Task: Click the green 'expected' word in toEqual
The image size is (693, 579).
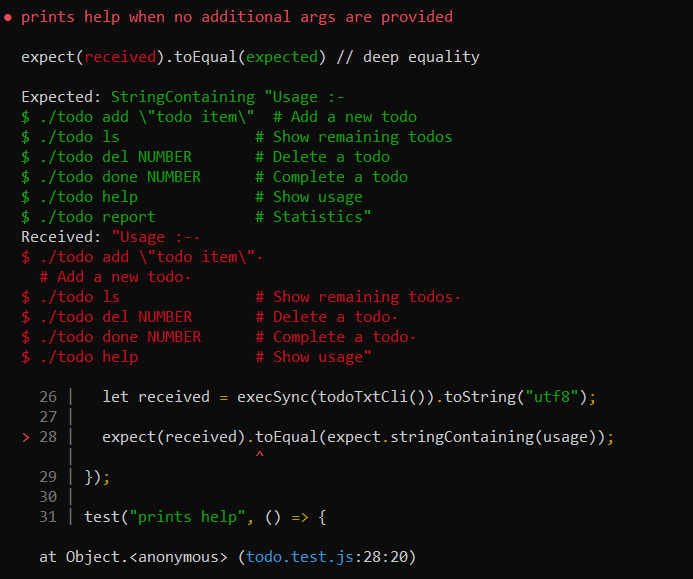Action: [x=282, y=57]
